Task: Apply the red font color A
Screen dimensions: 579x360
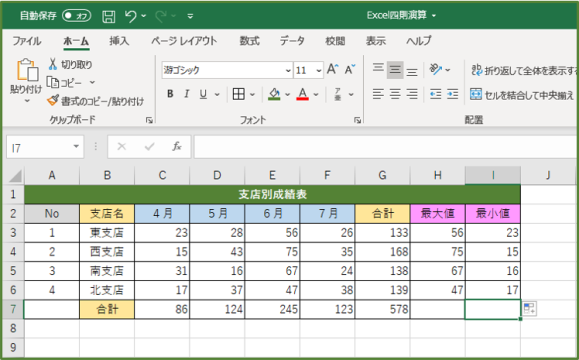Action: pos(302,94)
